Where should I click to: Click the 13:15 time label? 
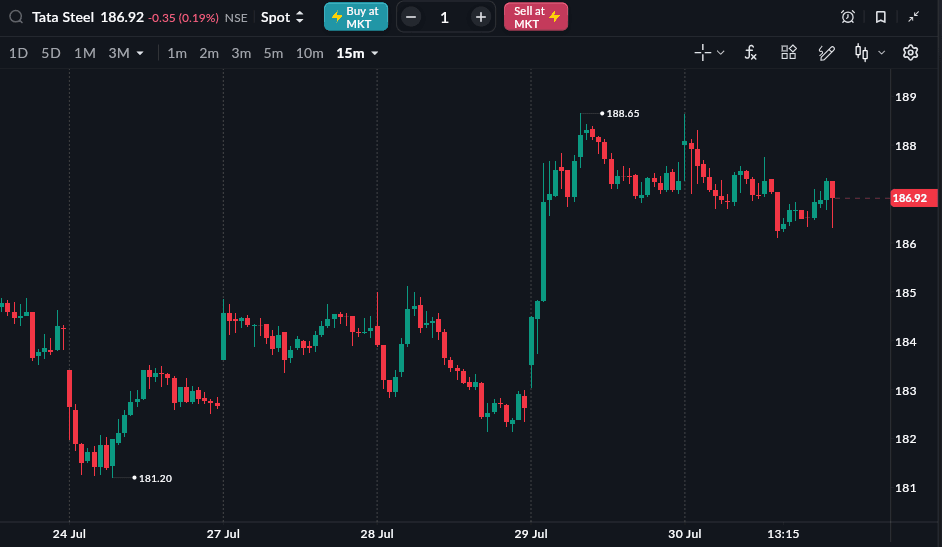(x=783, y=534)
